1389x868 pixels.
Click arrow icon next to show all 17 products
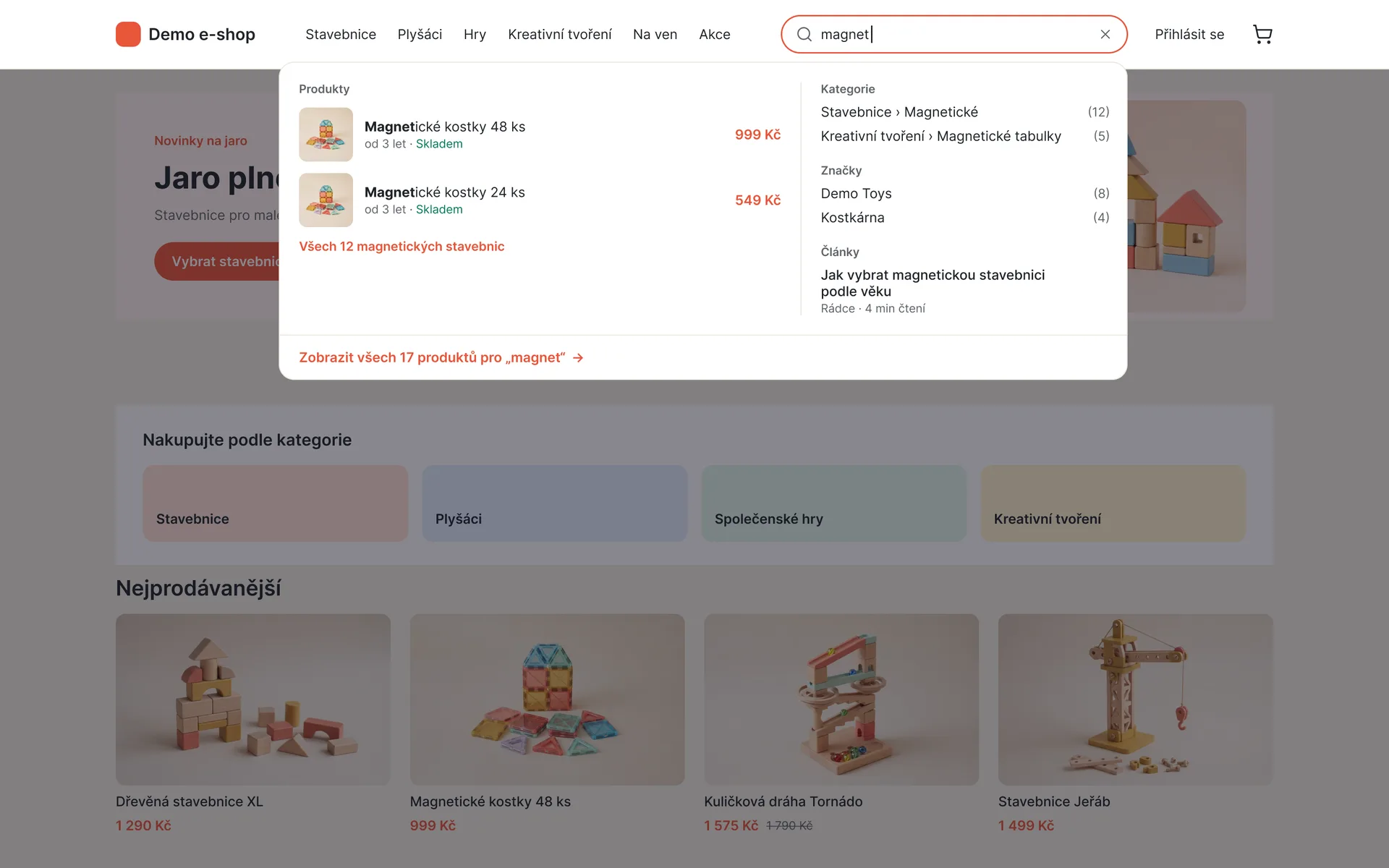pos(578,357)
